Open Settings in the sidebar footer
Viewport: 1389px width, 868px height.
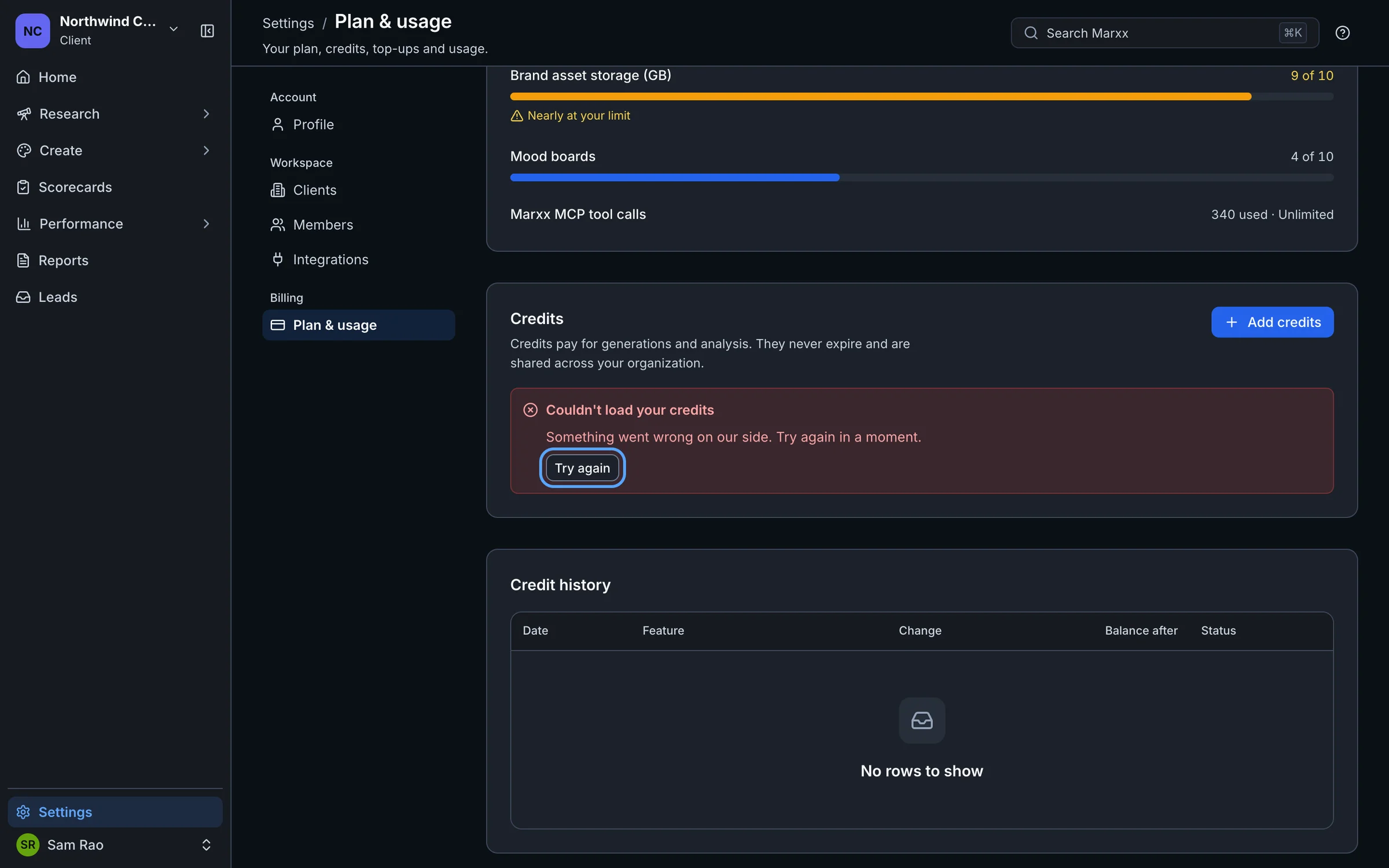tap(115, 812)
